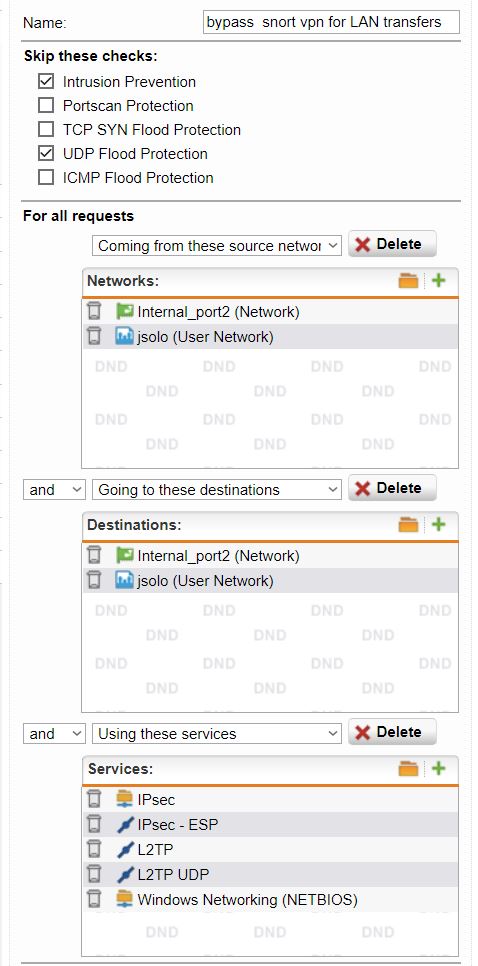Open folder icon in Services panel
The image size is (478, 966).
[408, 769]
